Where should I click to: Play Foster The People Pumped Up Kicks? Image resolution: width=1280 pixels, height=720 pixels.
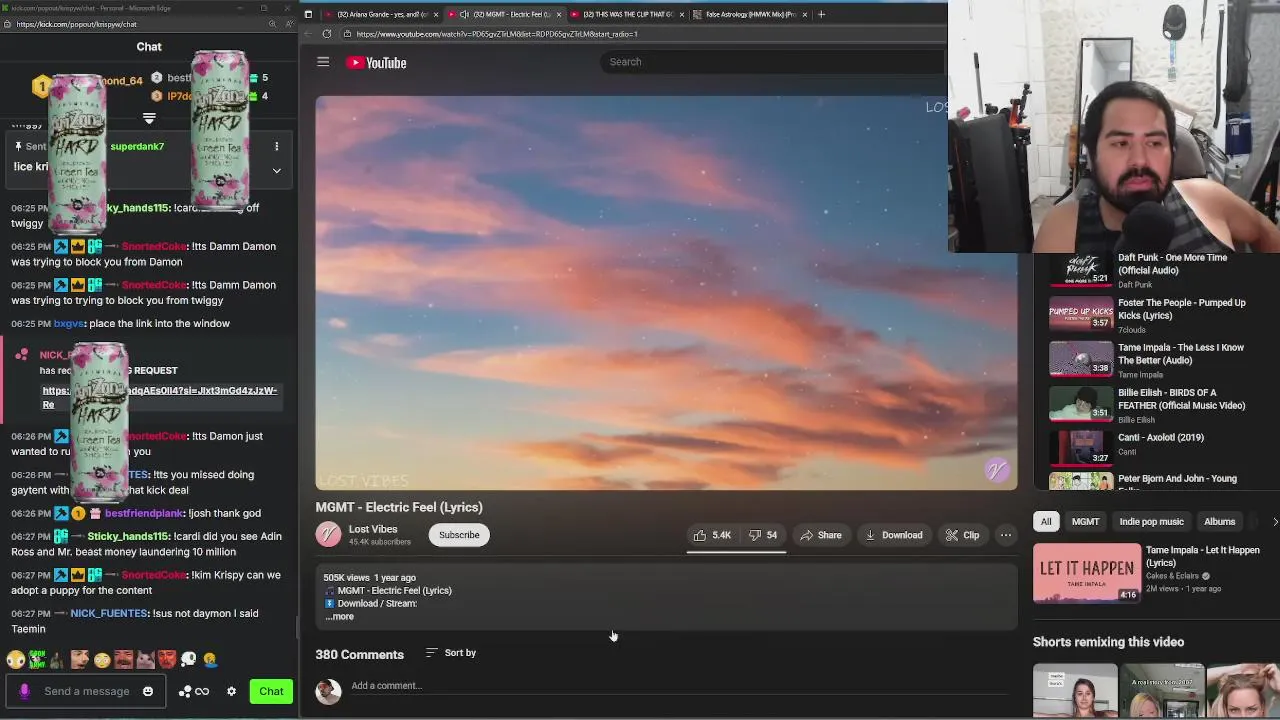(1080, 314)
